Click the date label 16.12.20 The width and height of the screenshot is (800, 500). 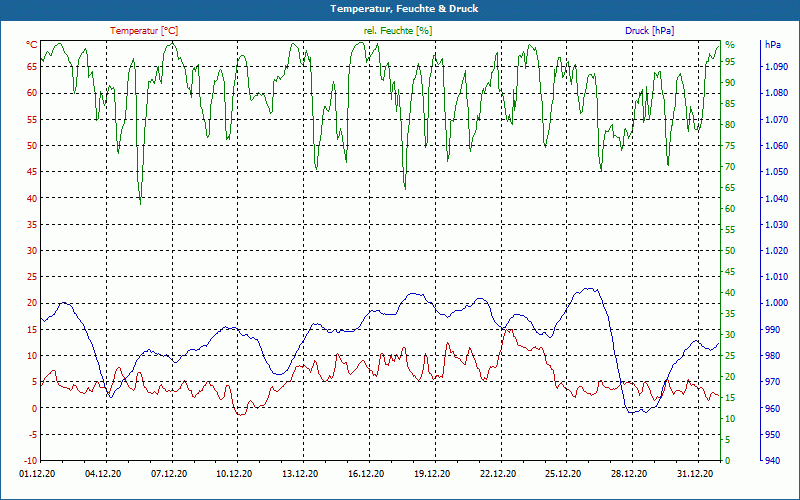(366, 474)
